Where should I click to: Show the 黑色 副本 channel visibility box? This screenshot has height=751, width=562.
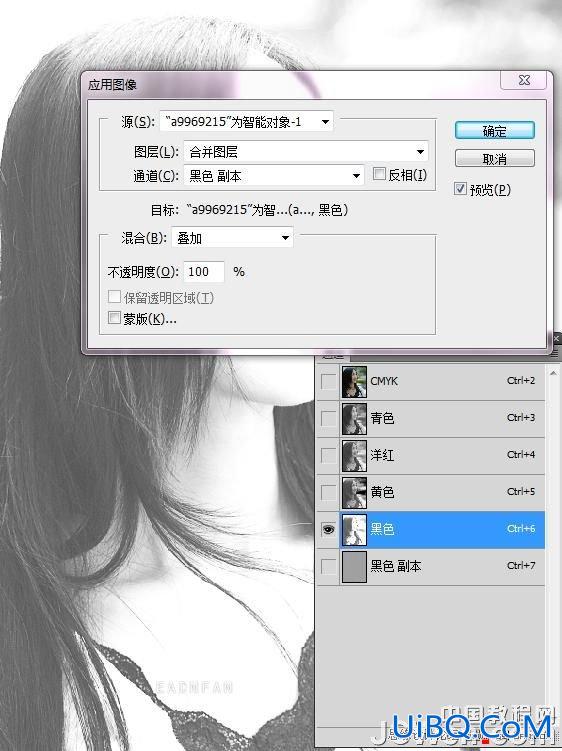pos(328,567)
